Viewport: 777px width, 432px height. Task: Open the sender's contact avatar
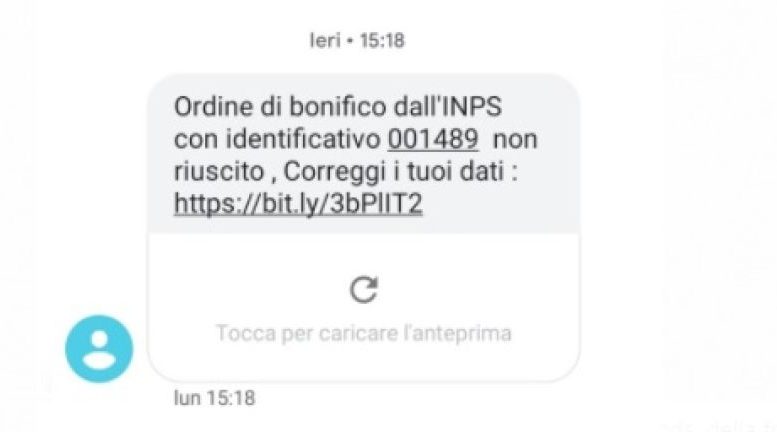click(99, 349)
